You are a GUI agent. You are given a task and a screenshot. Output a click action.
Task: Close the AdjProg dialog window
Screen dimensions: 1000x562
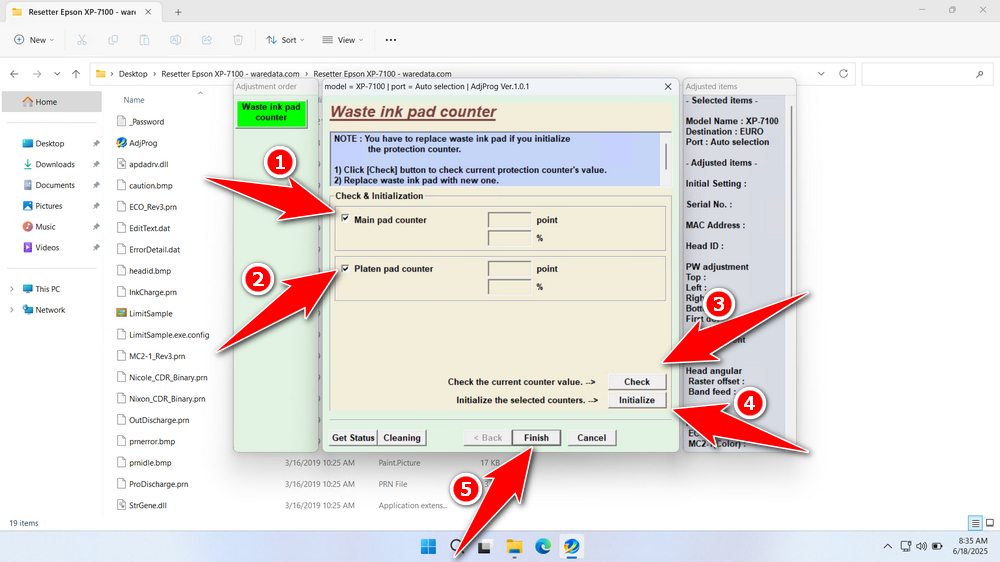pyautogui.click(x=668, y=87)
